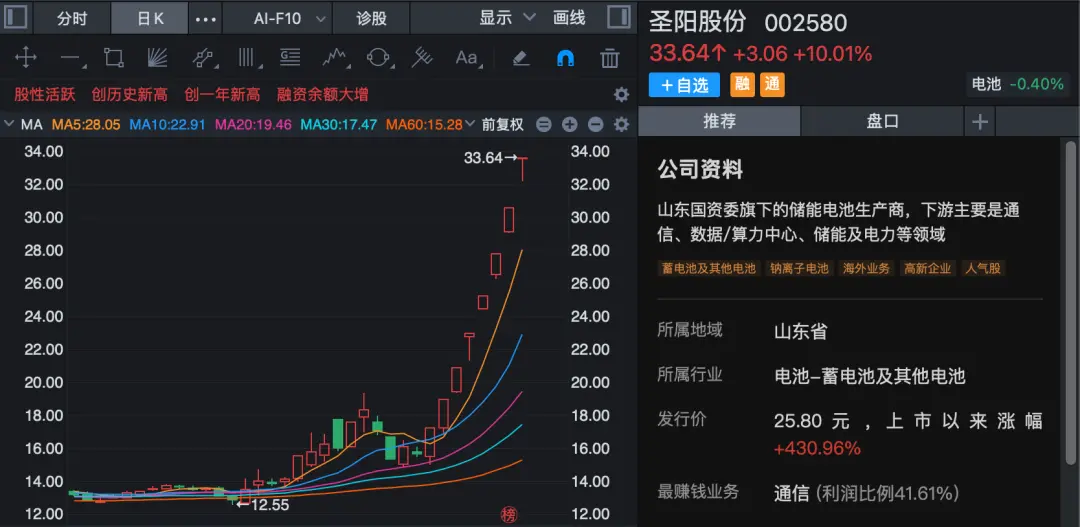
Task: Delete drawings with the trash icon
Action: tap(609, 58)
